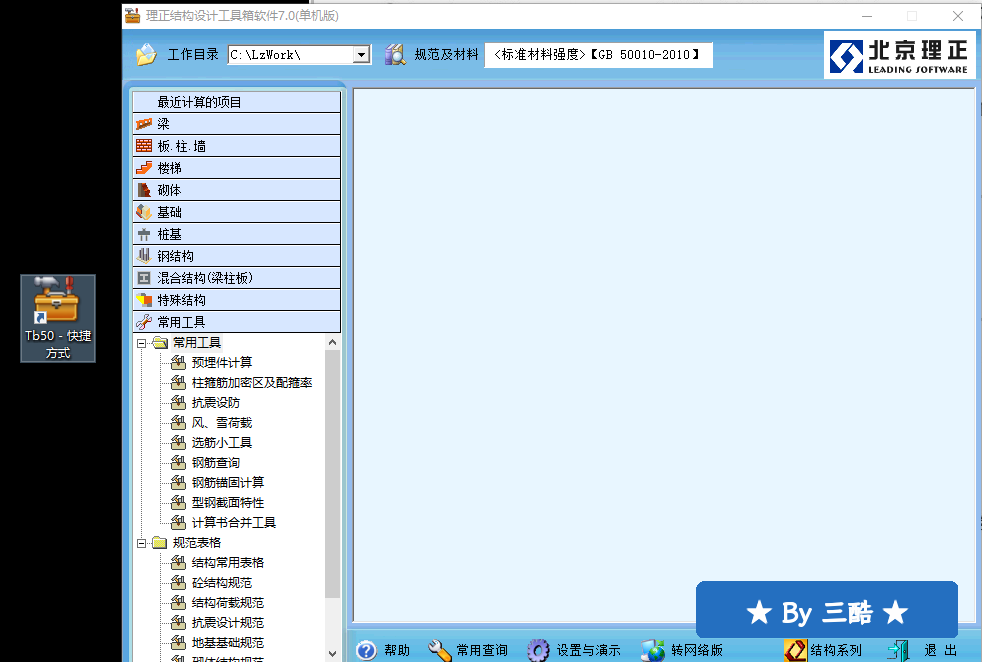982x662 pixels.
Task: Open 计算书合并工具 tree item
Action: tap(234, 523)
